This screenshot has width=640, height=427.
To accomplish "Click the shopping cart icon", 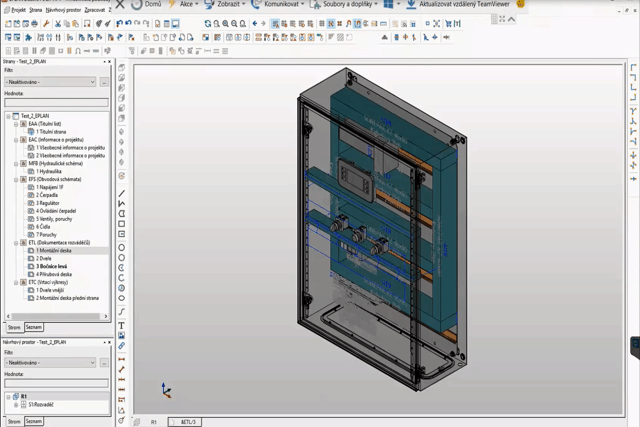I will [x=448, y=24].
